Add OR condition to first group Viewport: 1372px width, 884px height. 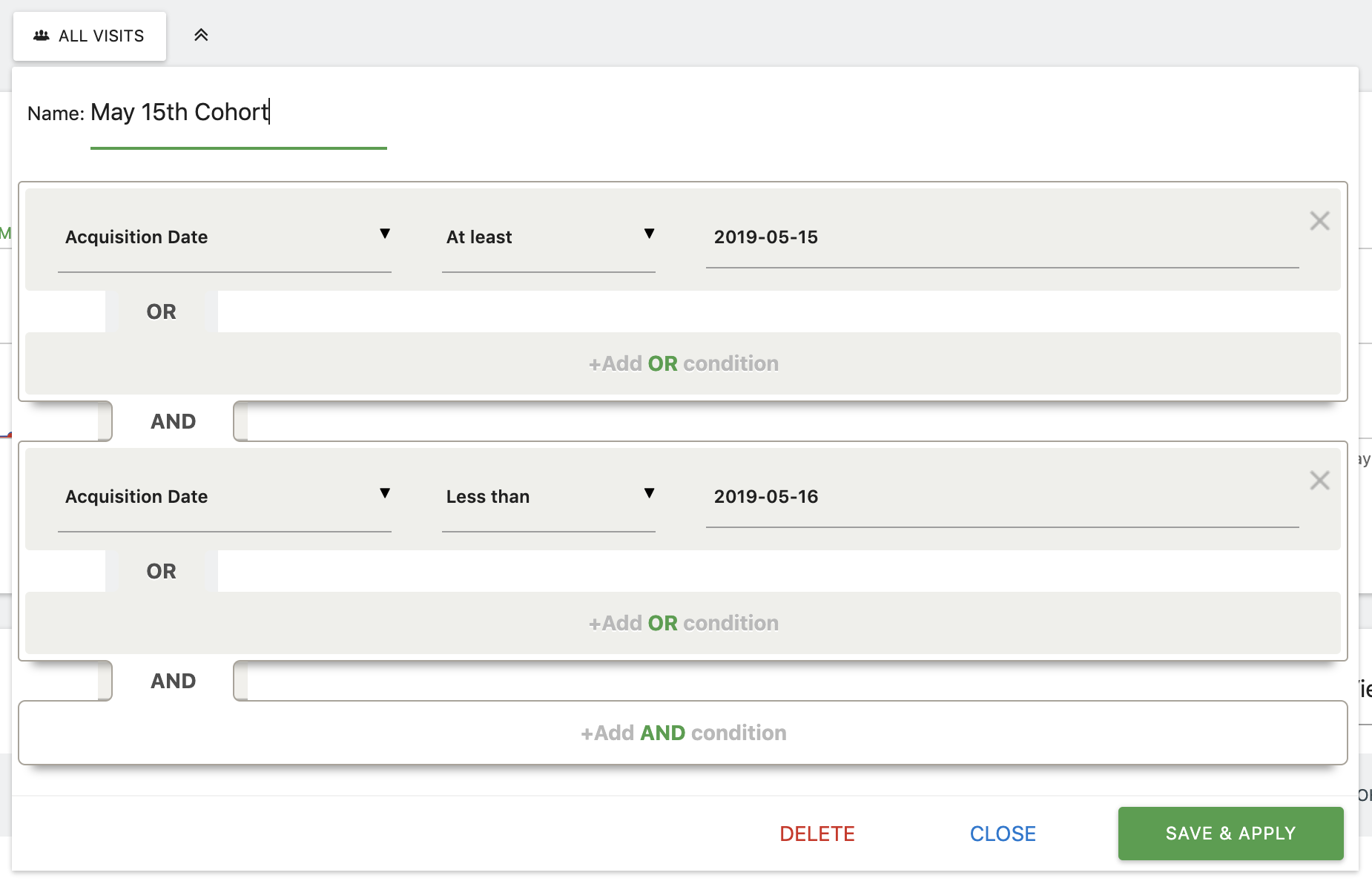(683, 363)
